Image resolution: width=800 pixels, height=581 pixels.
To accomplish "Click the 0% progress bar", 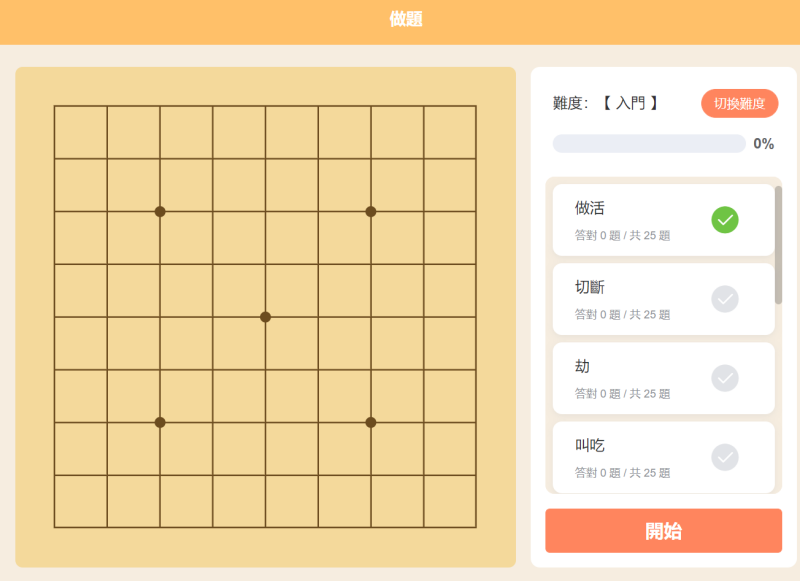I will tap(649, 144).
